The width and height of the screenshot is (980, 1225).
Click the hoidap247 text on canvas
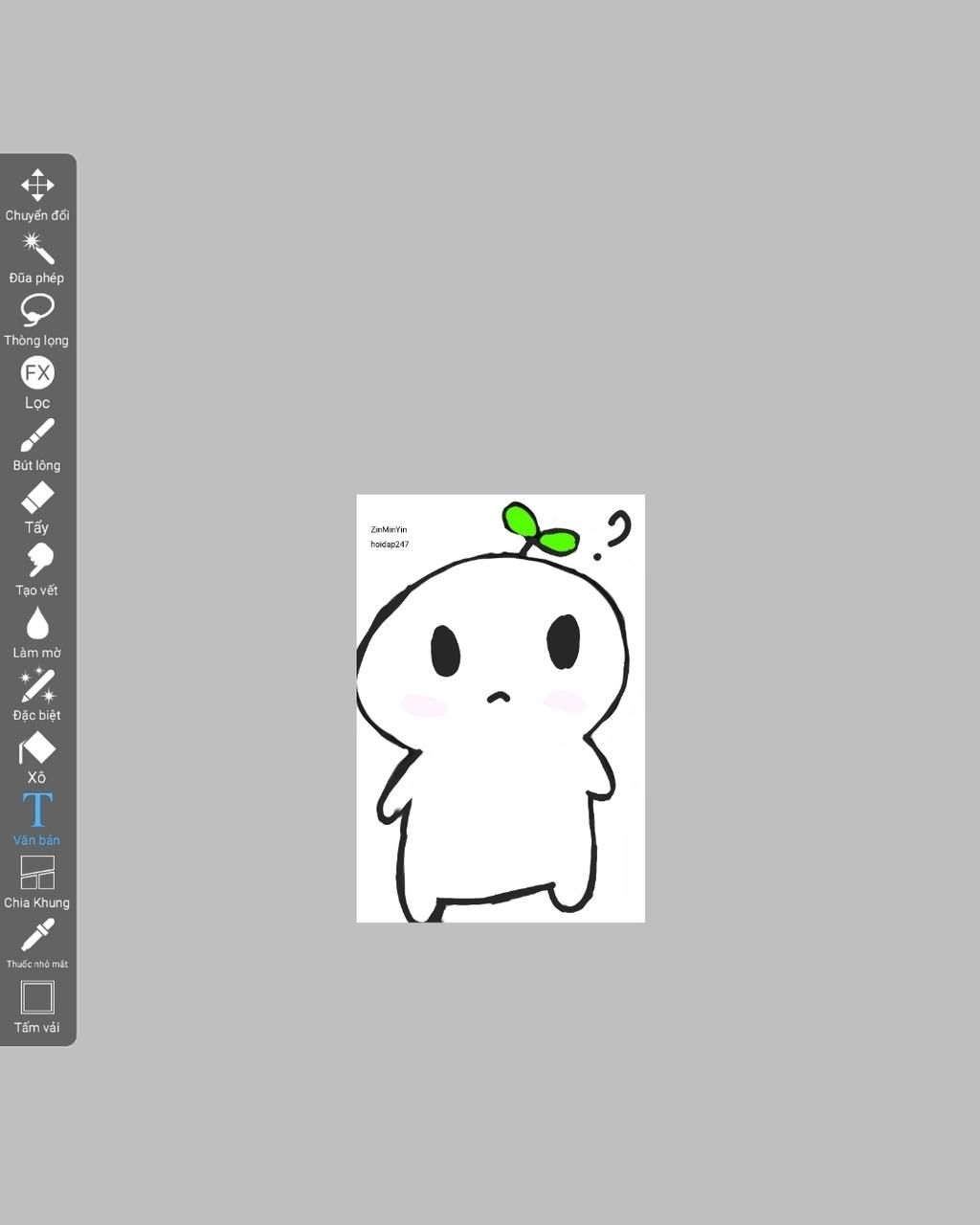click(390, 545)
